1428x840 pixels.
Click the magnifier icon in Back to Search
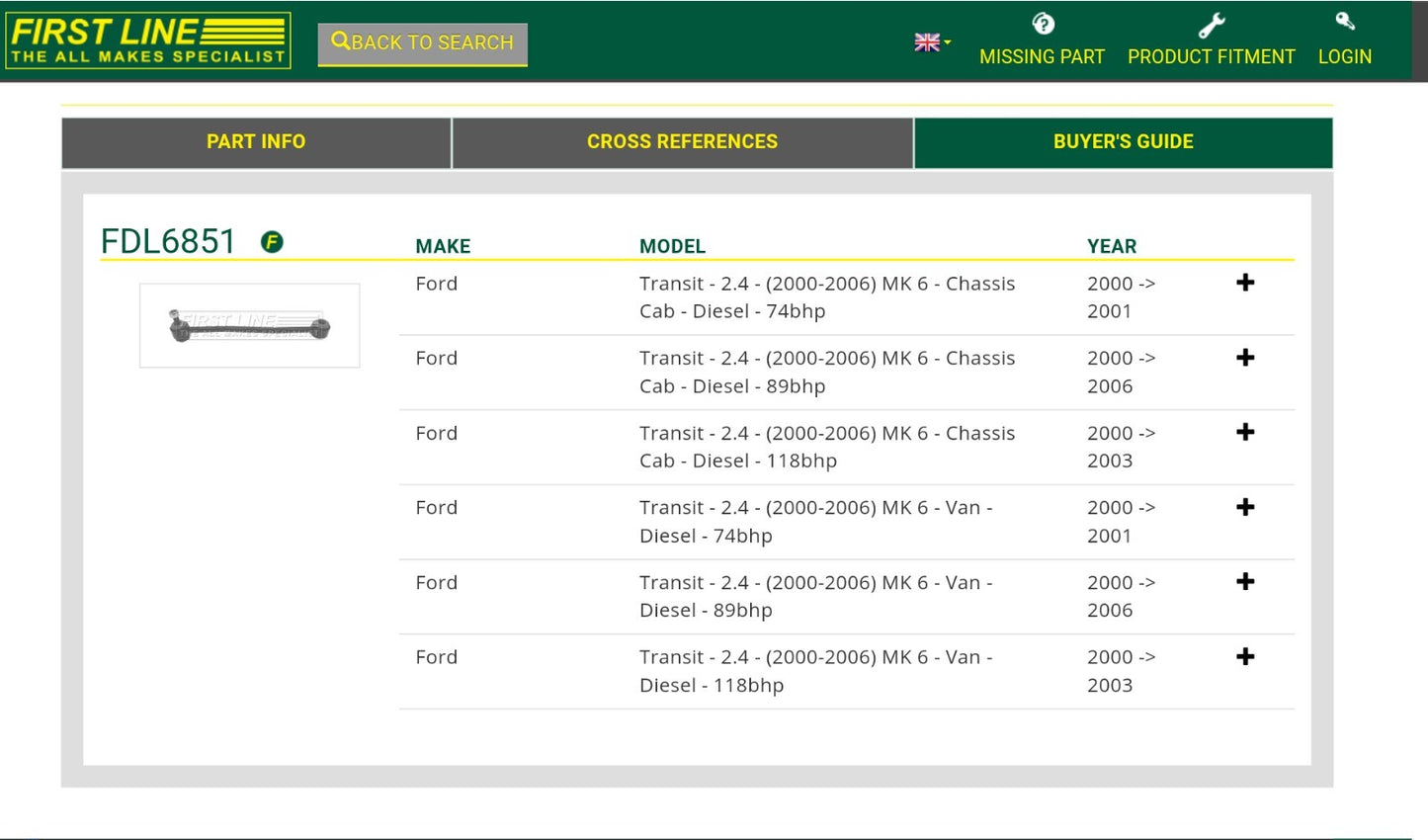(x=340, y=42)
